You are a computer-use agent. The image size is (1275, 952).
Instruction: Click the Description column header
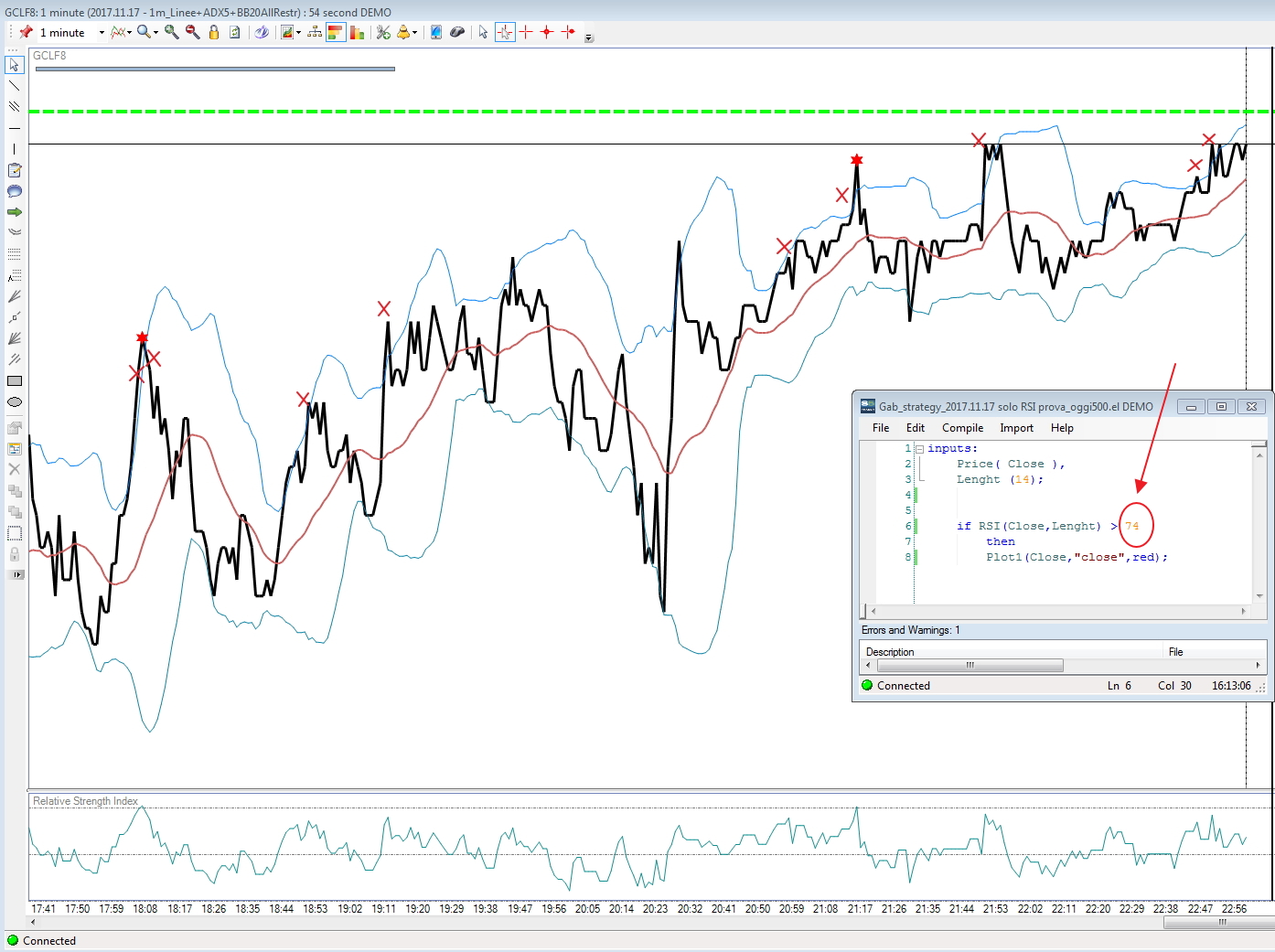coord(1011,652)
